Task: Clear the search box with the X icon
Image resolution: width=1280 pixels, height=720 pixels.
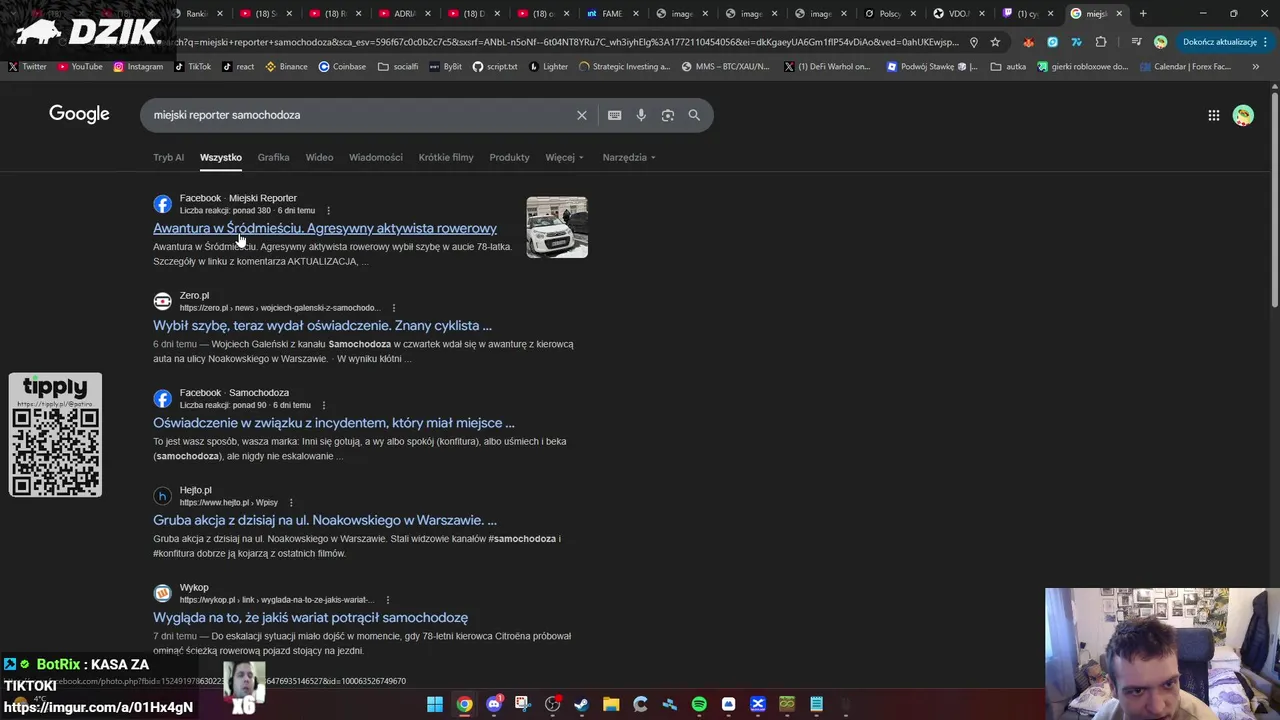Action: [582, 115]
